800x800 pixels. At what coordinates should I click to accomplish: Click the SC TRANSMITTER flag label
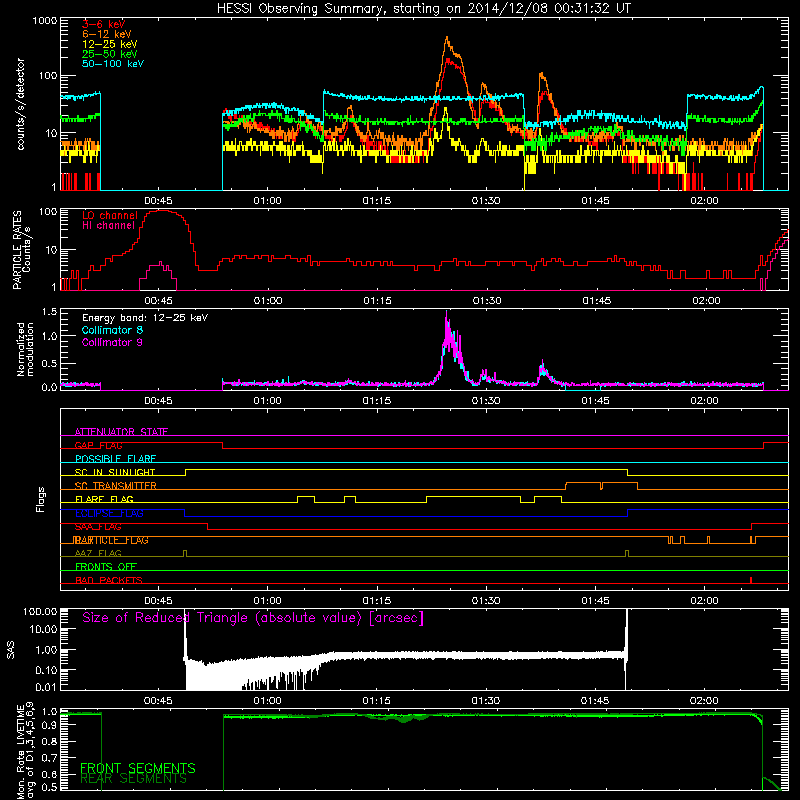[115, 485]
